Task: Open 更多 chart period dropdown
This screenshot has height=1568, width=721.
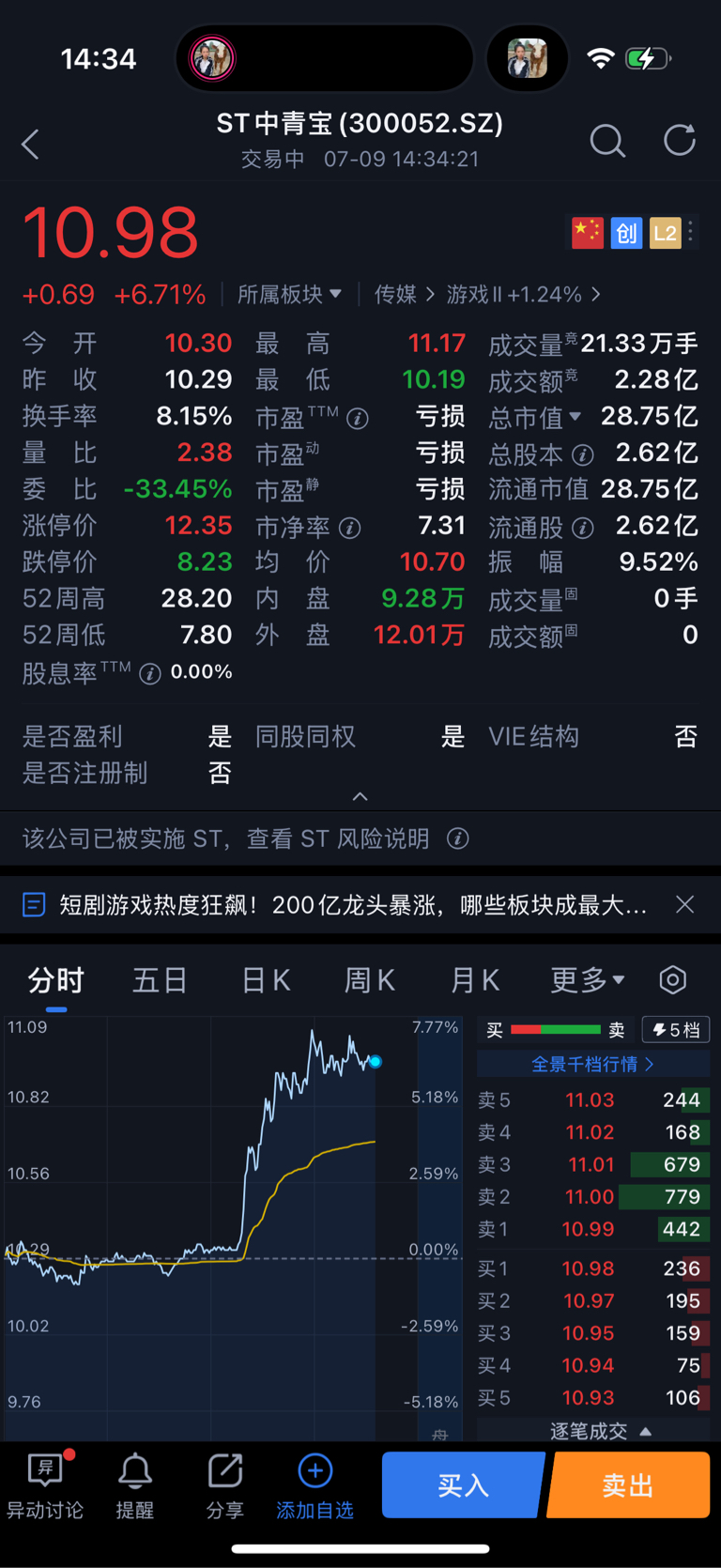Action: [x=588, y=980]
